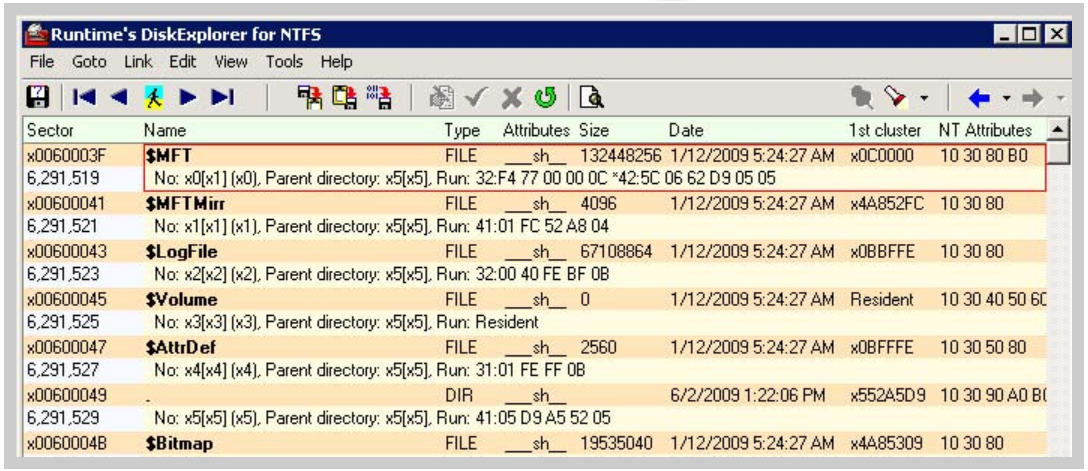The image size is (1088, 471).
Task: Jump to the first sector button
Action: coord(83,99)
